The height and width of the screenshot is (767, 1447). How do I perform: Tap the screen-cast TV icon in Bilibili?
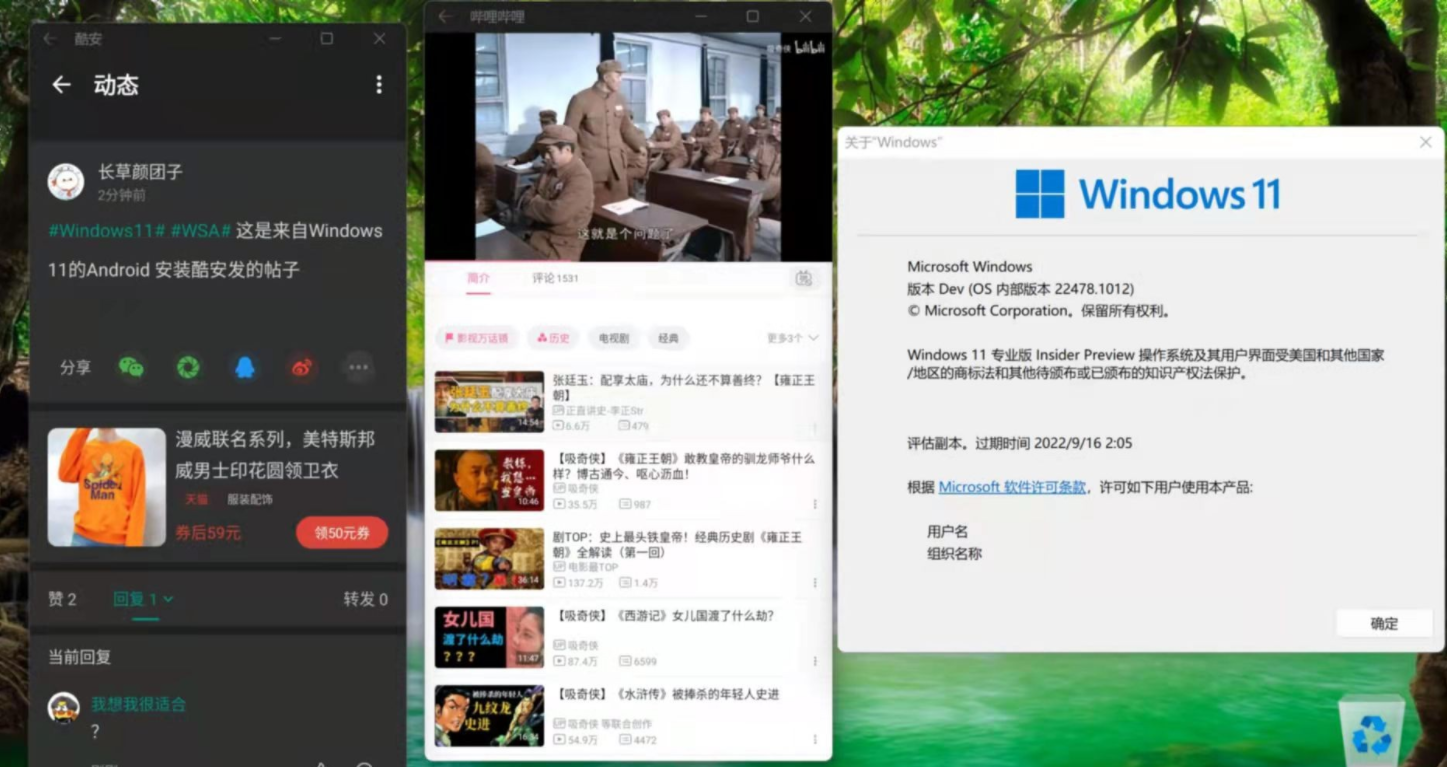pos(803,280)
